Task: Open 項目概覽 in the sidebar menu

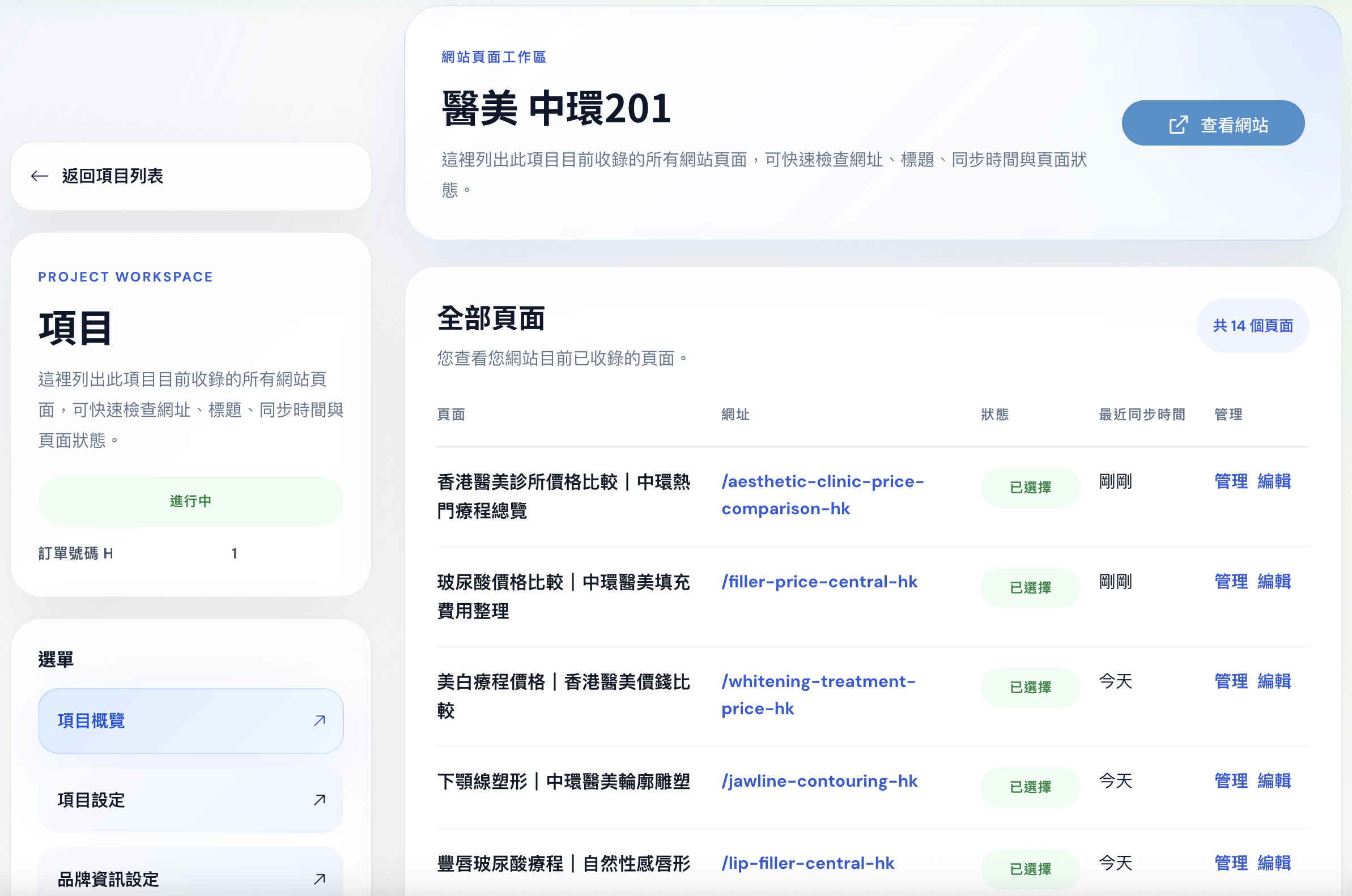Action: pyautogui.click(x=90, y=720)
